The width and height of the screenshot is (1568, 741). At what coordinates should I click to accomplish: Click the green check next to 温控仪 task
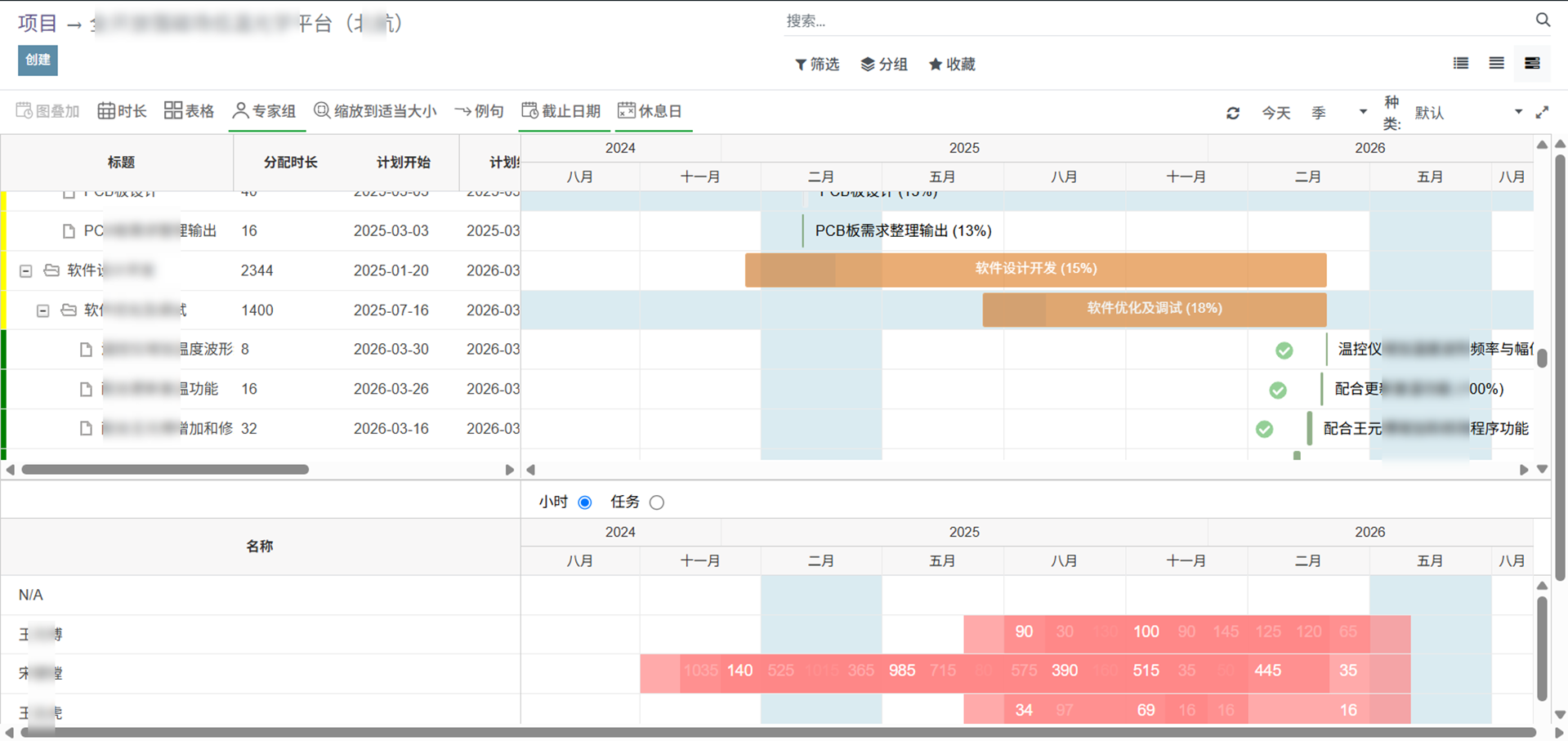point(1284,350)
